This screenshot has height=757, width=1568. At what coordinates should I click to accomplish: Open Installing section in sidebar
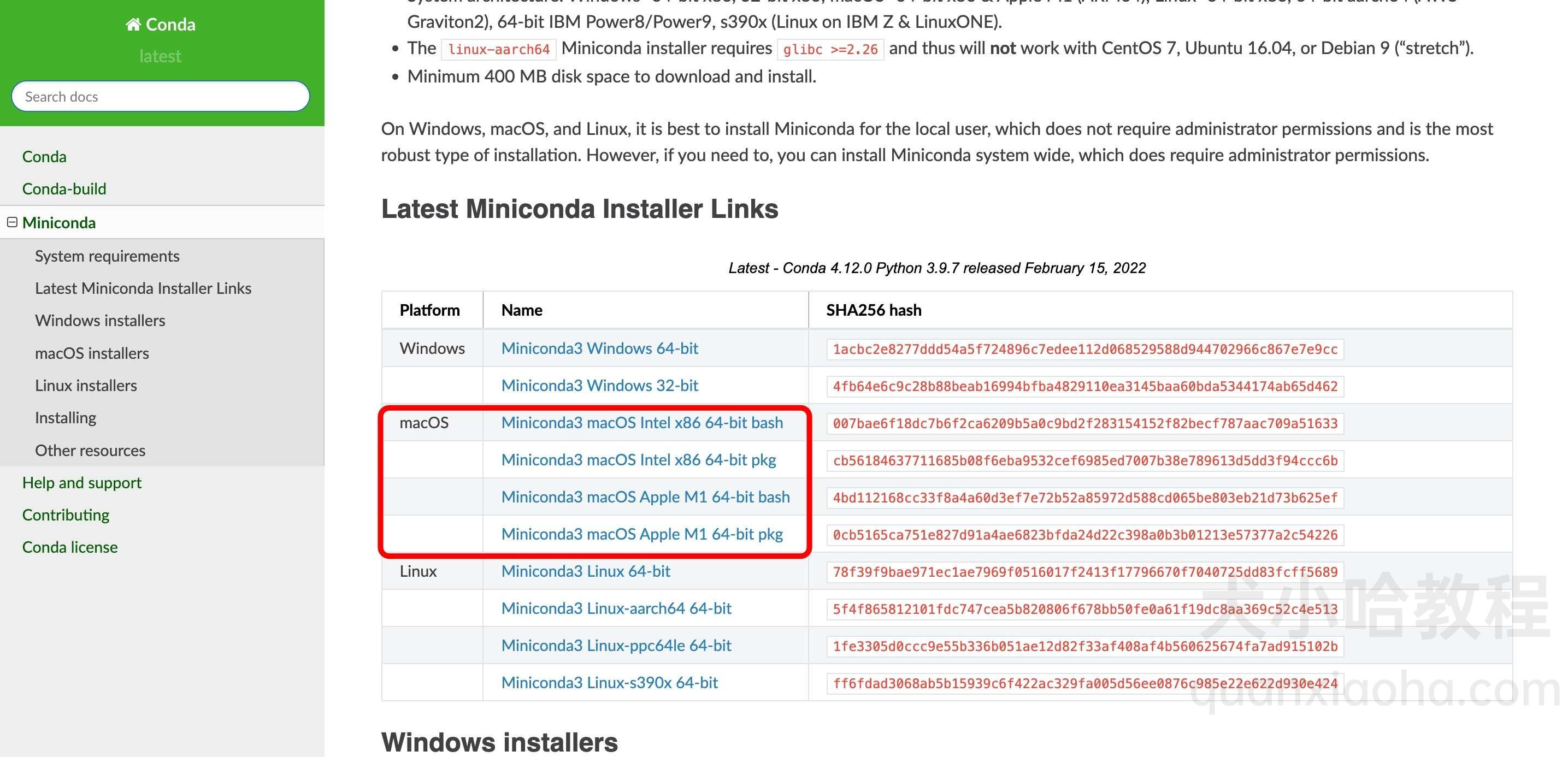click(64, 417)
